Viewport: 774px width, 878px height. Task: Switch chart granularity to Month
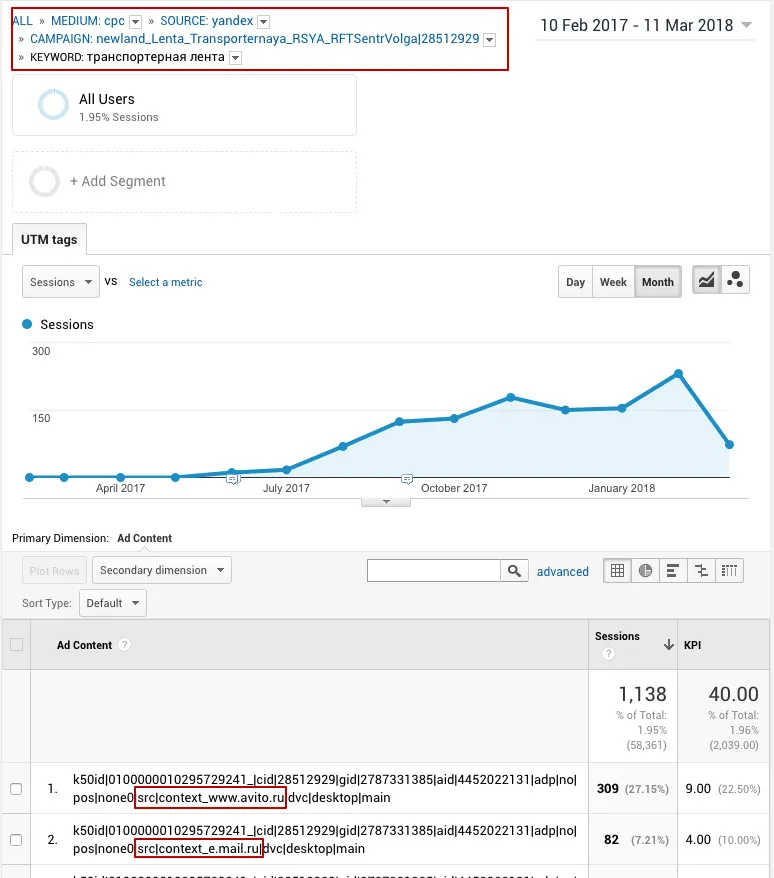click(x=658, y=282)
